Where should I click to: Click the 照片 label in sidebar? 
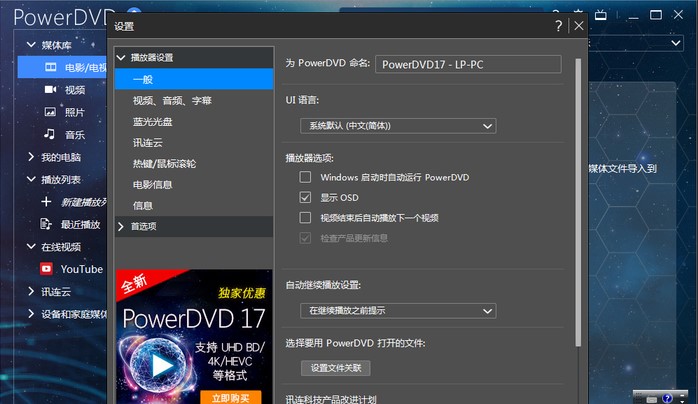75,112
